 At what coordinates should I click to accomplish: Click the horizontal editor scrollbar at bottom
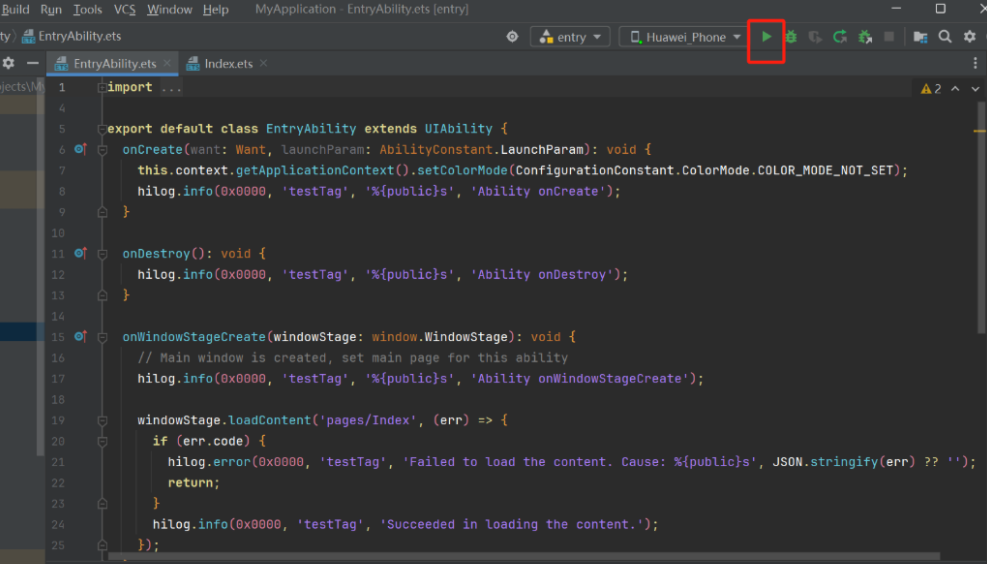524,556
